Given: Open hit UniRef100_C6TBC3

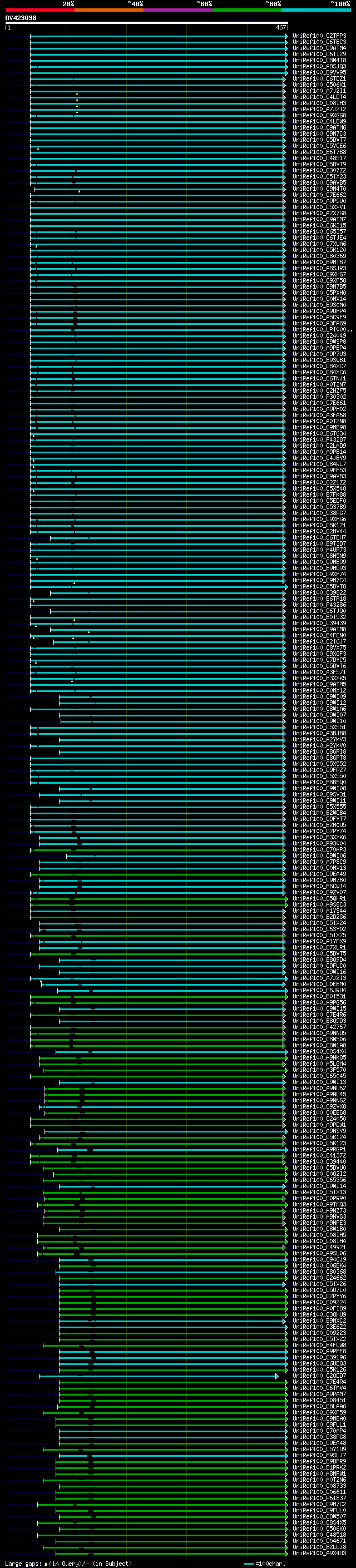Looking at the screenshot, I should tap(319, 42).
